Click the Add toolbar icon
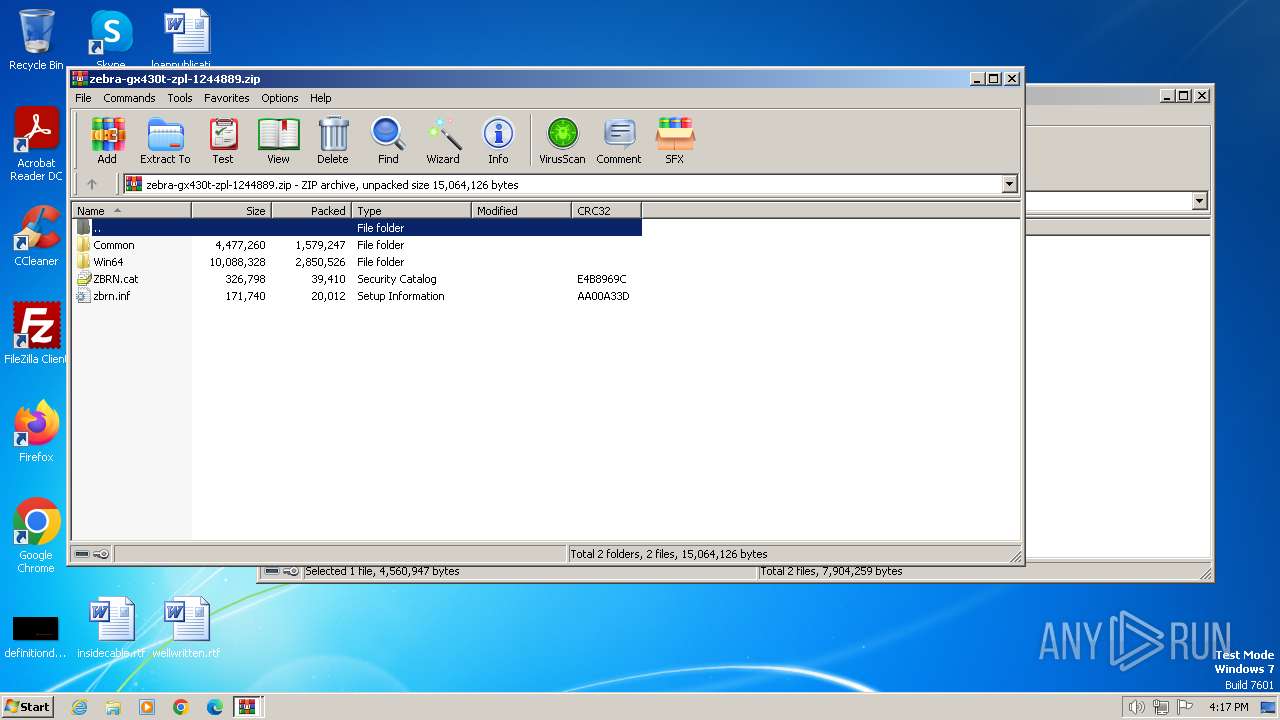This screenshot has width=1280, height=720. tap(107, 140)
